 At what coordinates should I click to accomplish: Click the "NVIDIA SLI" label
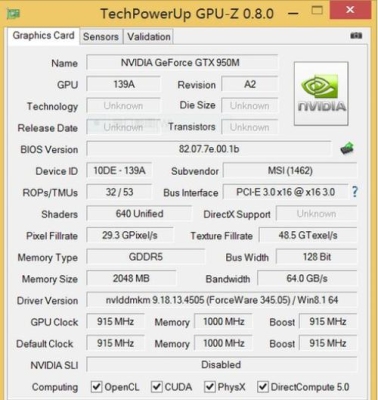54,365
